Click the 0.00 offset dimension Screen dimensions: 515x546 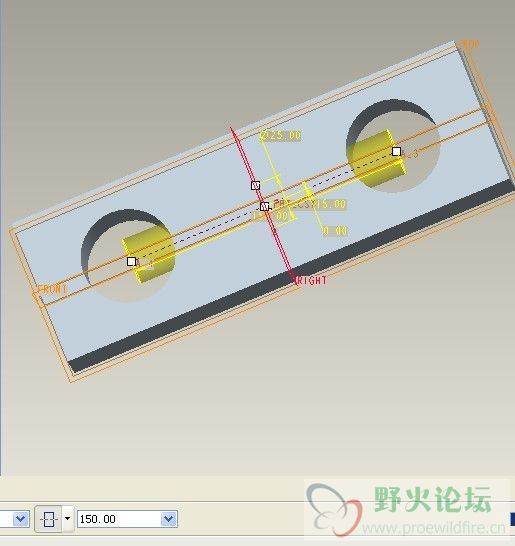click(x=335, y=231)
